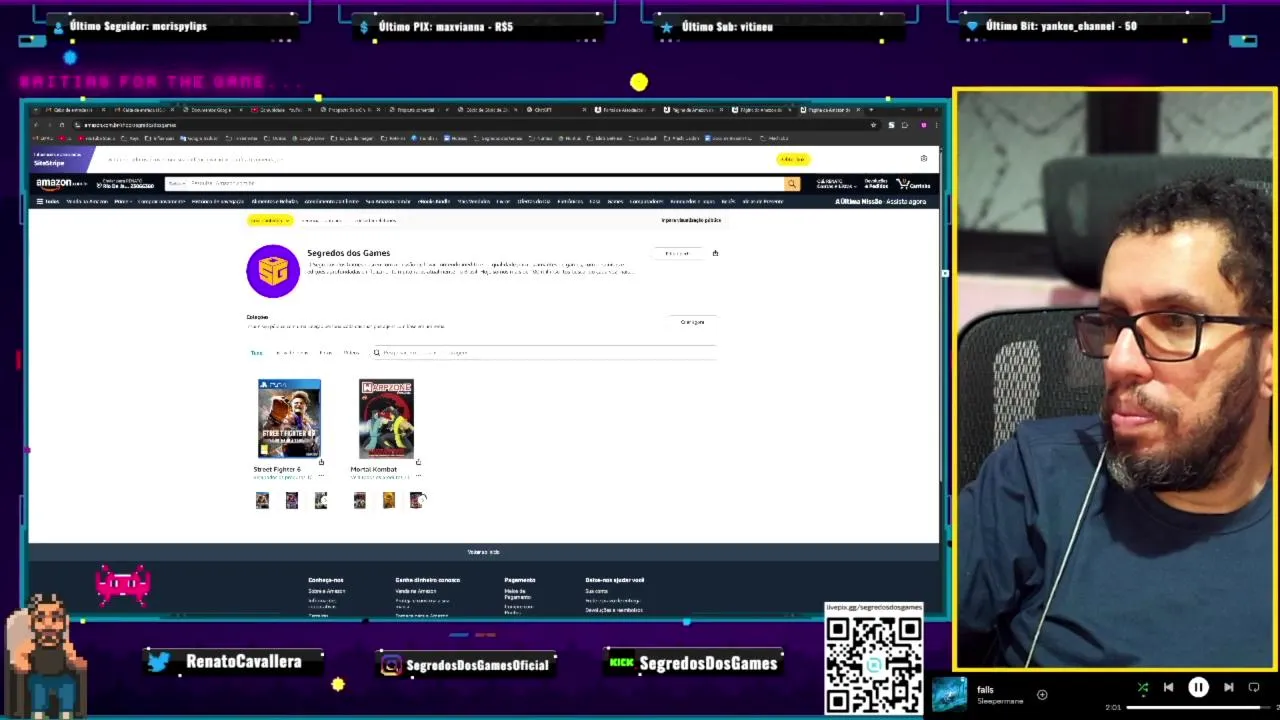This screenshot has width=1280, height=720.
Task: Share the Segredos dos Games storefront page
Action: [715, 253]
